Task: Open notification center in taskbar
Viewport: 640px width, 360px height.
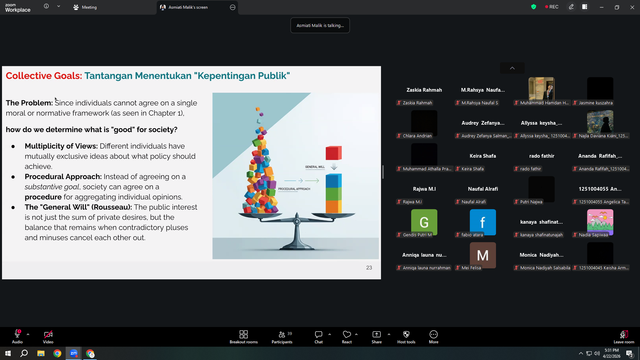Action: [x=630, y=353]
